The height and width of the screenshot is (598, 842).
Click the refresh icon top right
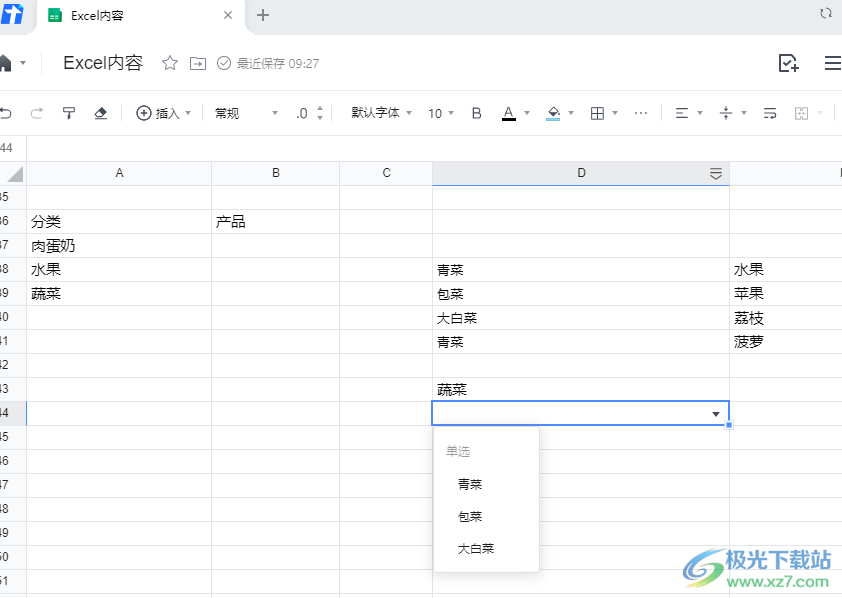(826, 13)
